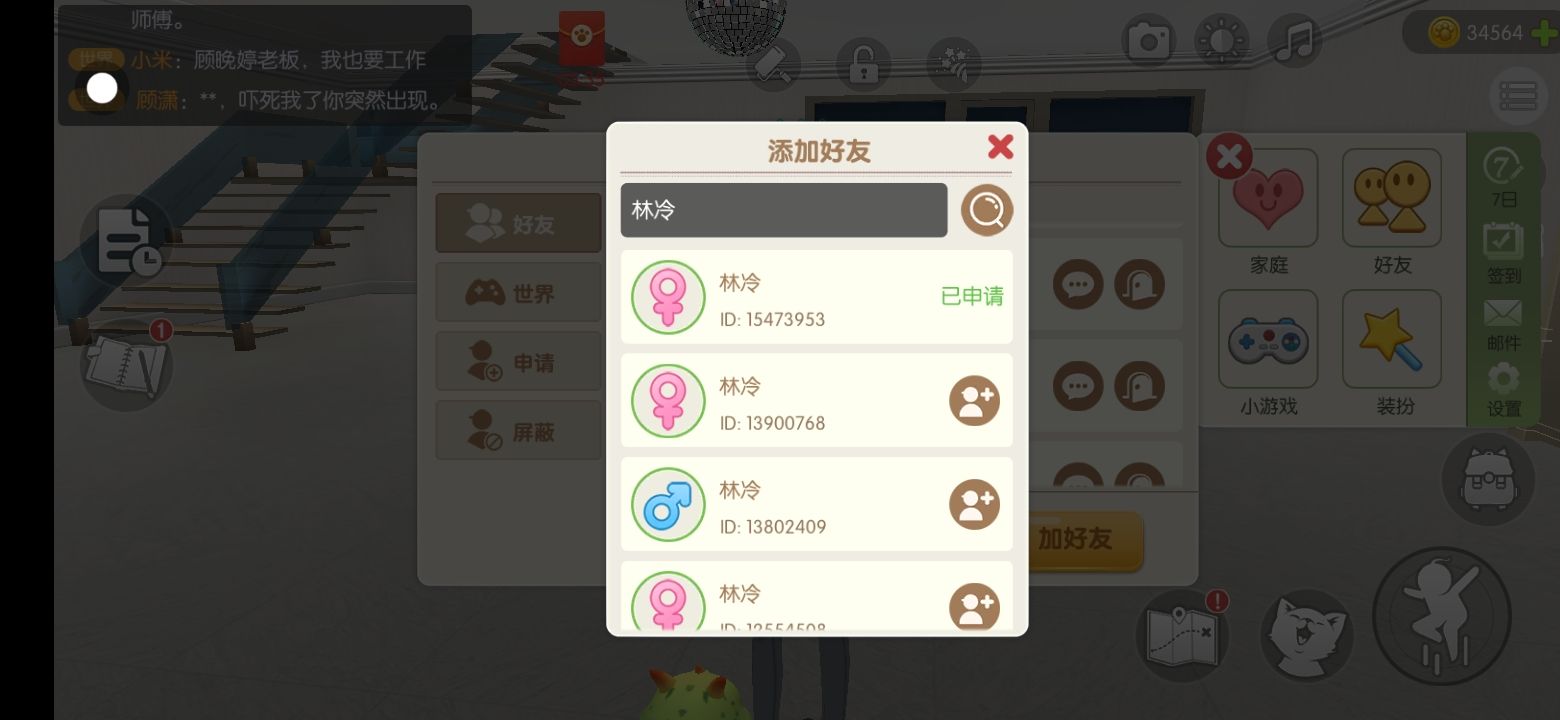Click inside the 林冷 search field

coord(784,210)
